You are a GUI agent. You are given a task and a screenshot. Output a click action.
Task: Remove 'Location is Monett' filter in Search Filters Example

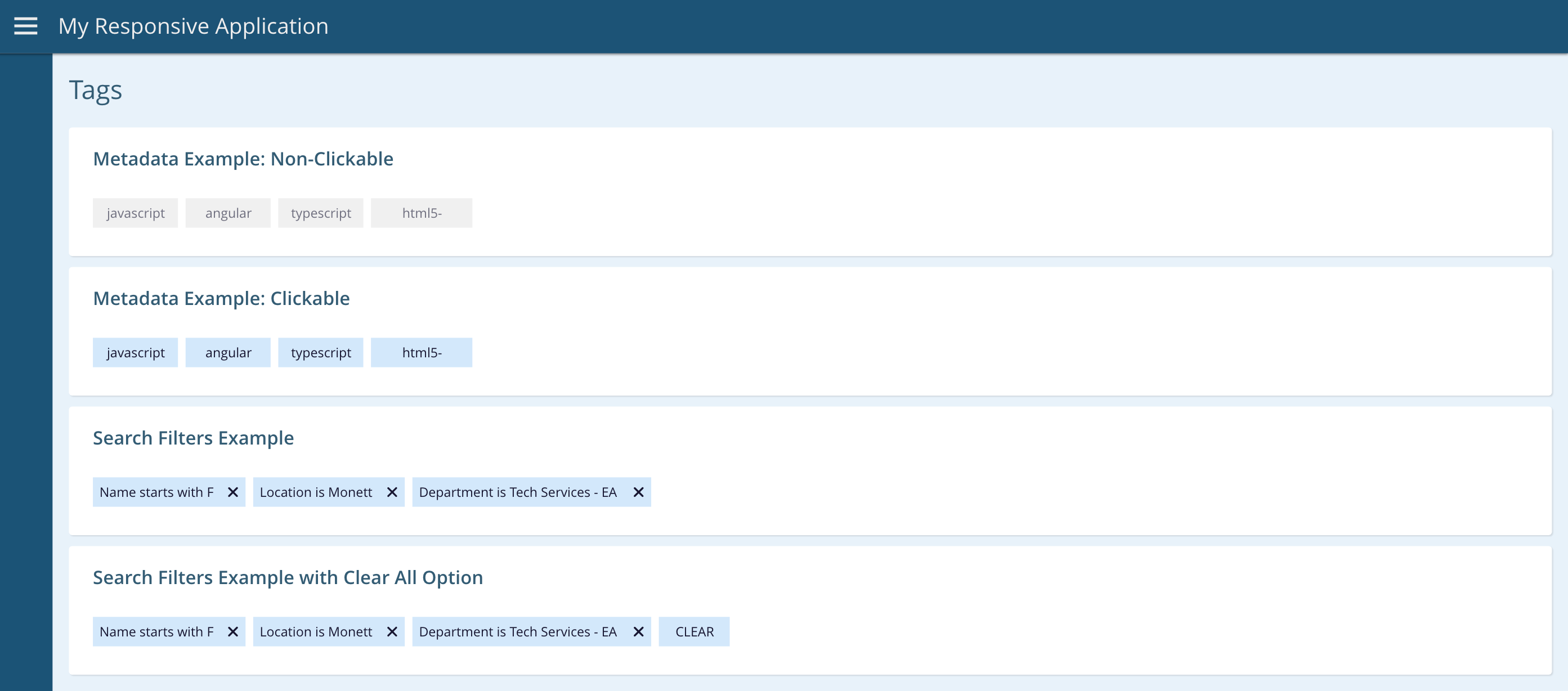pyautogui.click(x=392, y=492)
